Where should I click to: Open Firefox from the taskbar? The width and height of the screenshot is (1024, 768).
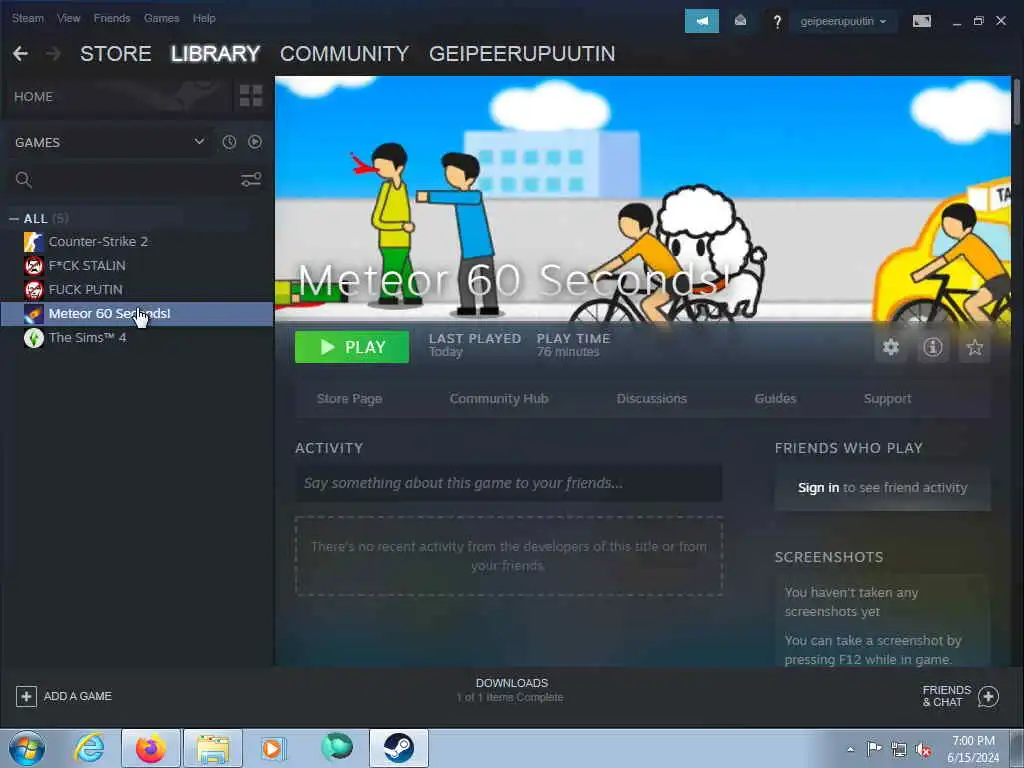(x=151, y=748)
